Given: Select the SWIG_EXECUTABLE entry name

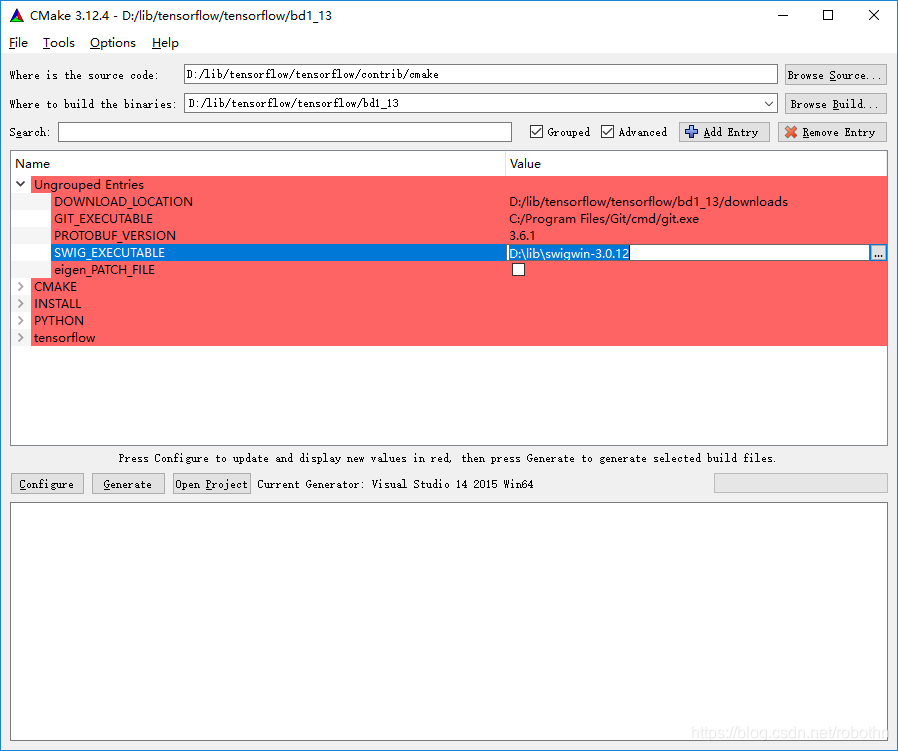Looking at the screenshot, I should (x=109, y=253).
